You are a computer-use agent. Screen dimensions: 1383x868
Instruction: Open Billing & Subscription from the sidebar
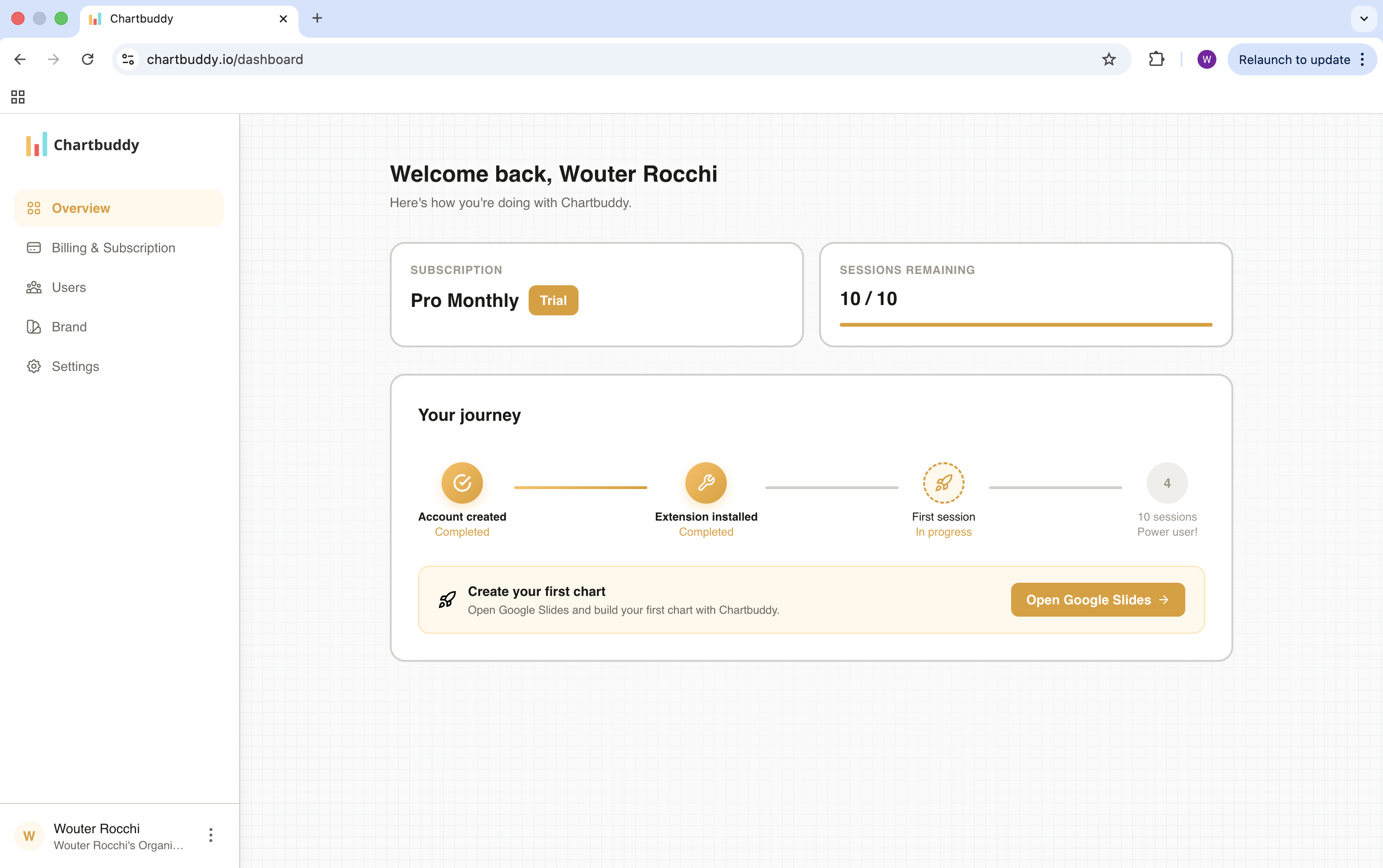pos(113,248)
